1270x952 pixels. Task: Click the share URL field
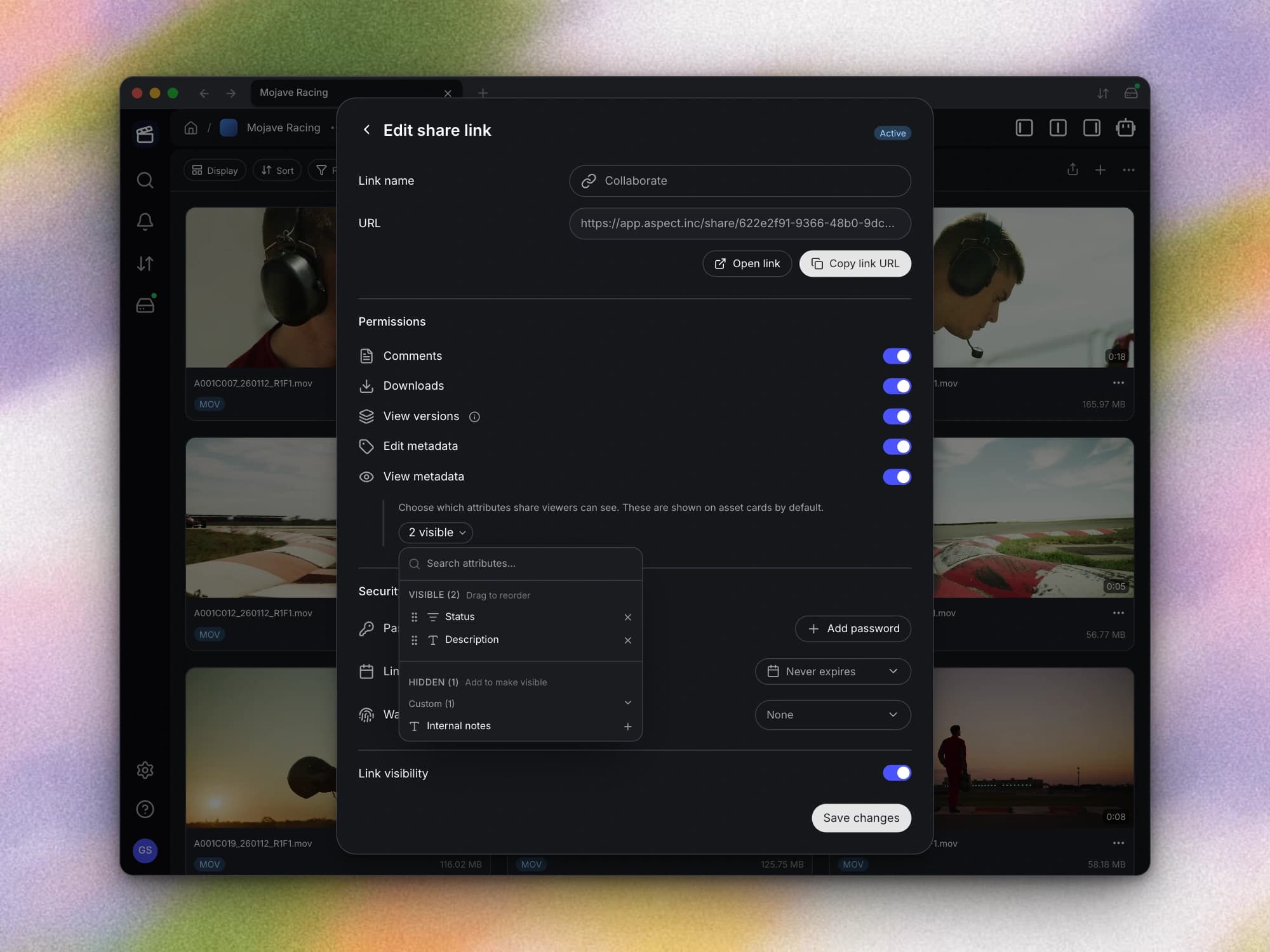point(740,223)
